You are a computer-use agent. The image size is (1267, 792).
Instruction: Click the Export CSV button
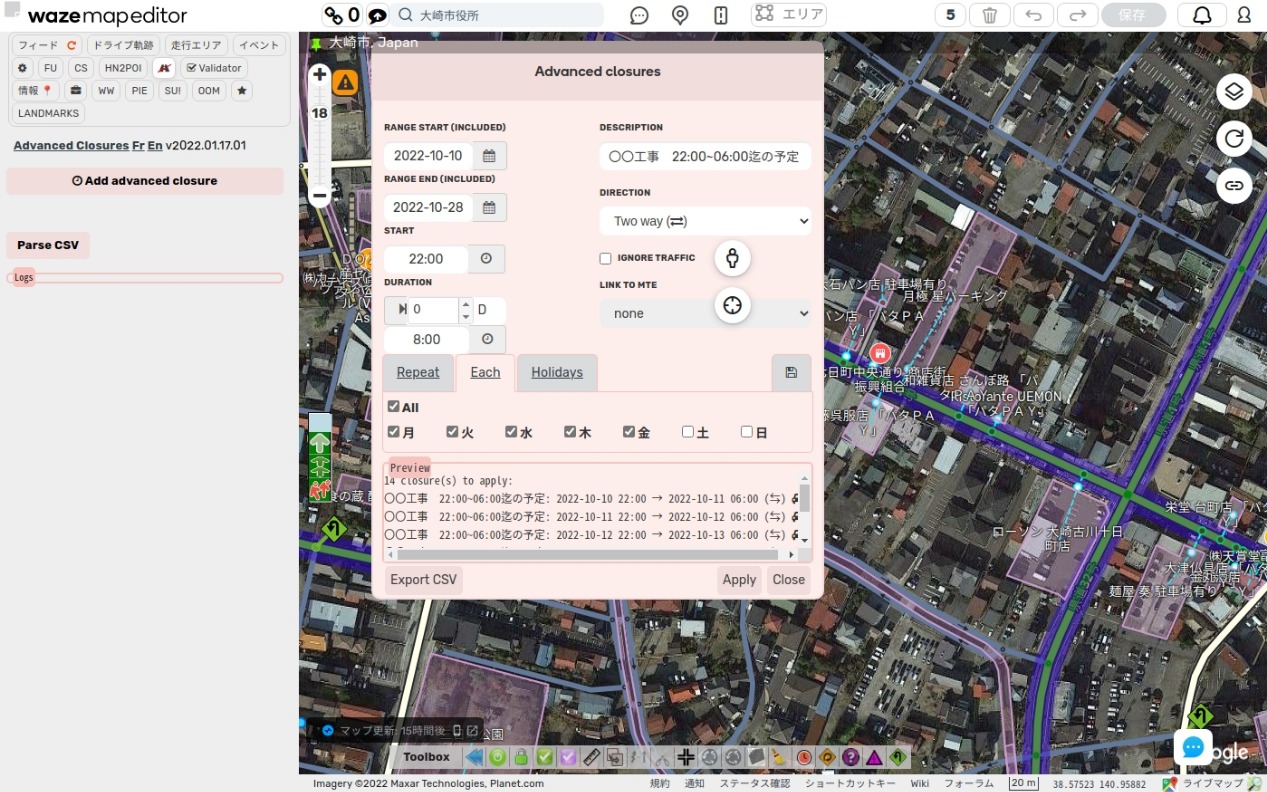click(424, 580)
